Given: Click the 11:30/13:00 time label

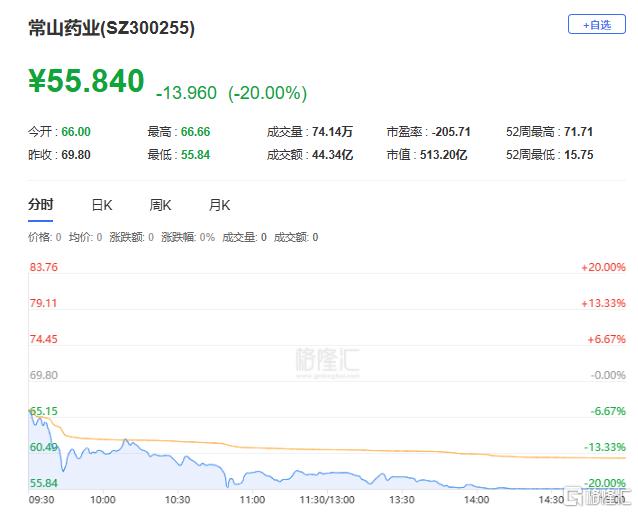Looking at the screenshot, I should pyautogui.click(x=327, y=500).
